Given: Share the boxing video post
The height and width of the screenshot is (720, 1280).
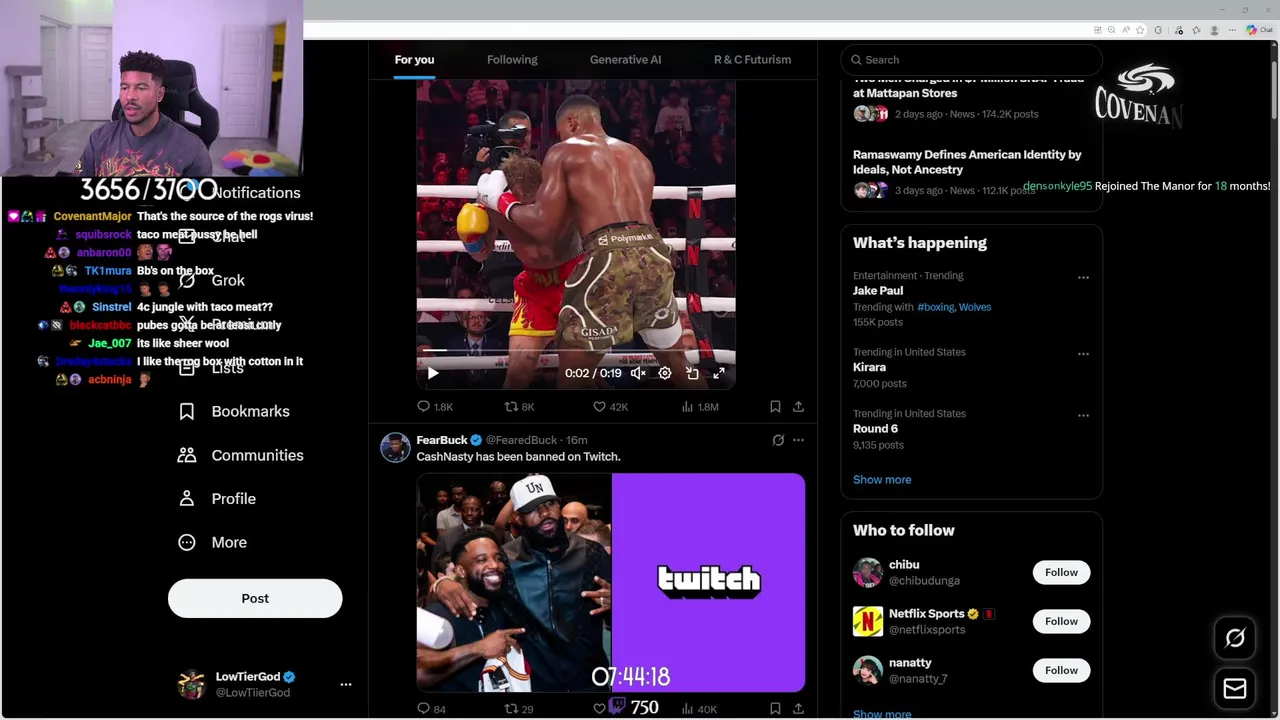Looking at the screenshot, I should pos(798,407).
